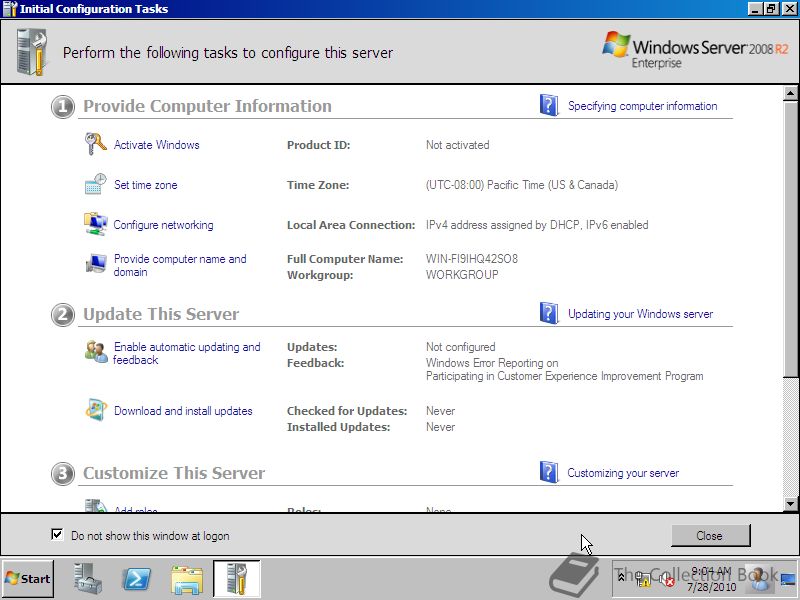This screenshot has width=800, height=600.
Task: Click the computer name and domain icon
Action: 95,264
